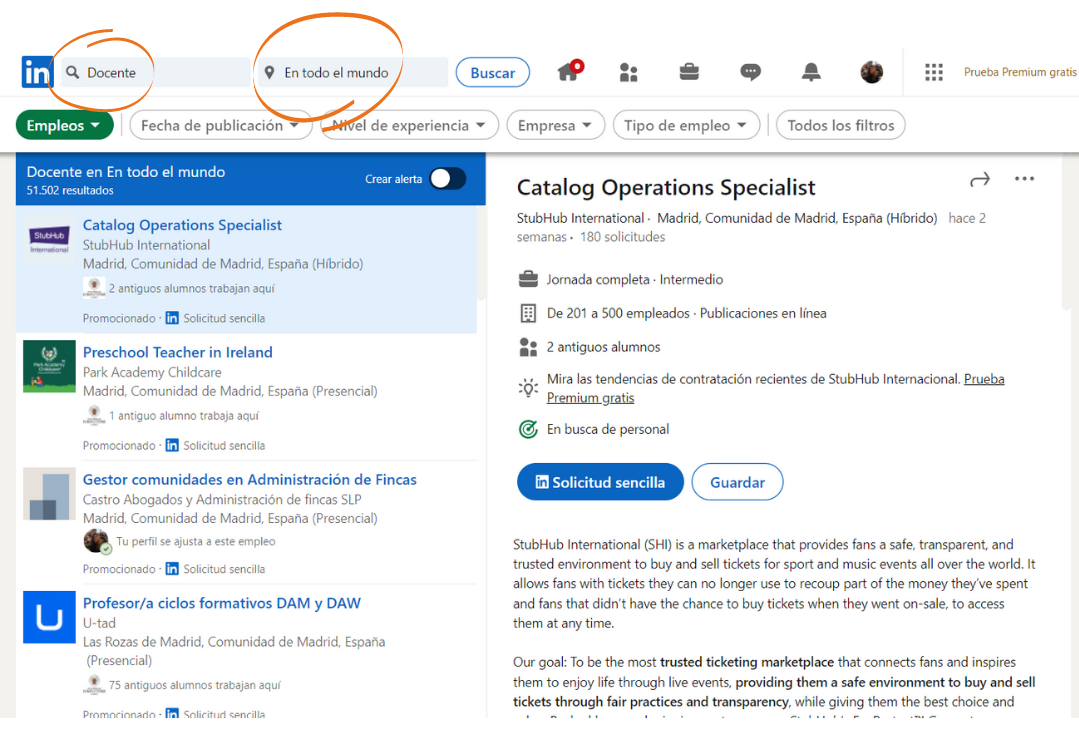Go to Home feed icon with notification
The width and height of the screenshot is (1079, 735).
[x=570, y=70]
